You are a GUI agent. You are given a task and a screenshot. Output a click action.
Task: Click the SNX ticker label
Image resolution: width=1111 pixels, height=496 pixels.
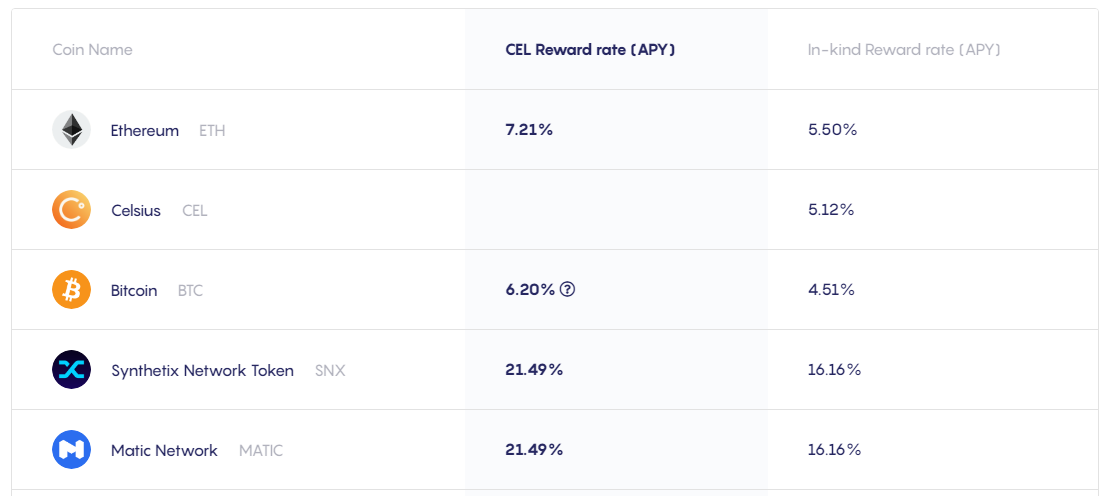tap(330, 371)
